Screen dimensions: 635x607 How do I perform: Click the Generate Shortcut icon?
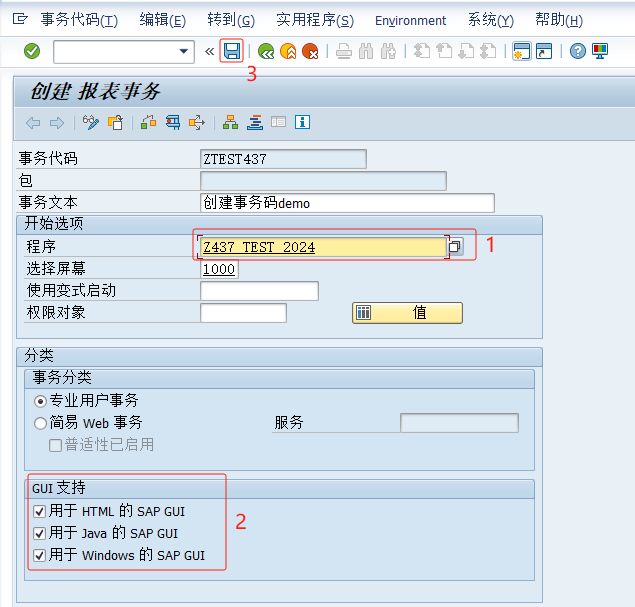click(544, 51)
